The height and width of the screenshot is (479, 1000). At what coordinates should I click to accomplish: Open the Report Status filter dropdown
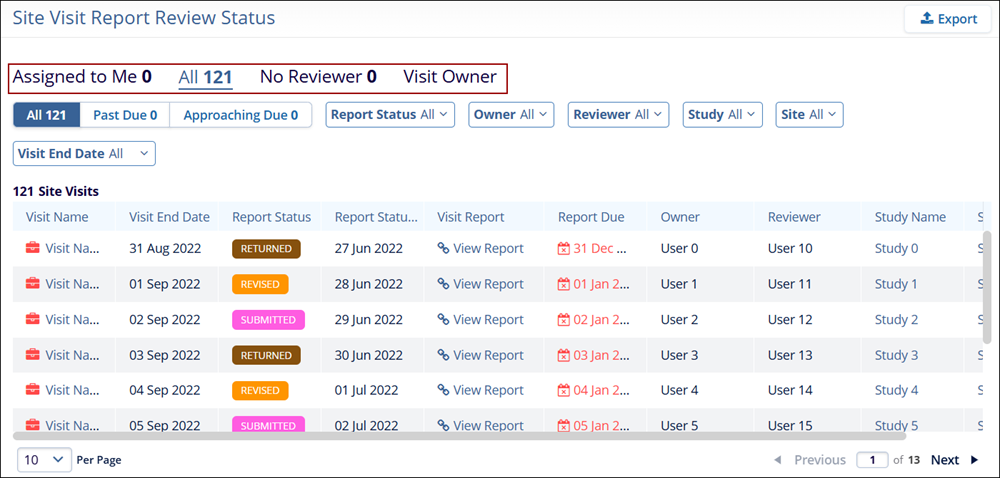coord(390,115)
